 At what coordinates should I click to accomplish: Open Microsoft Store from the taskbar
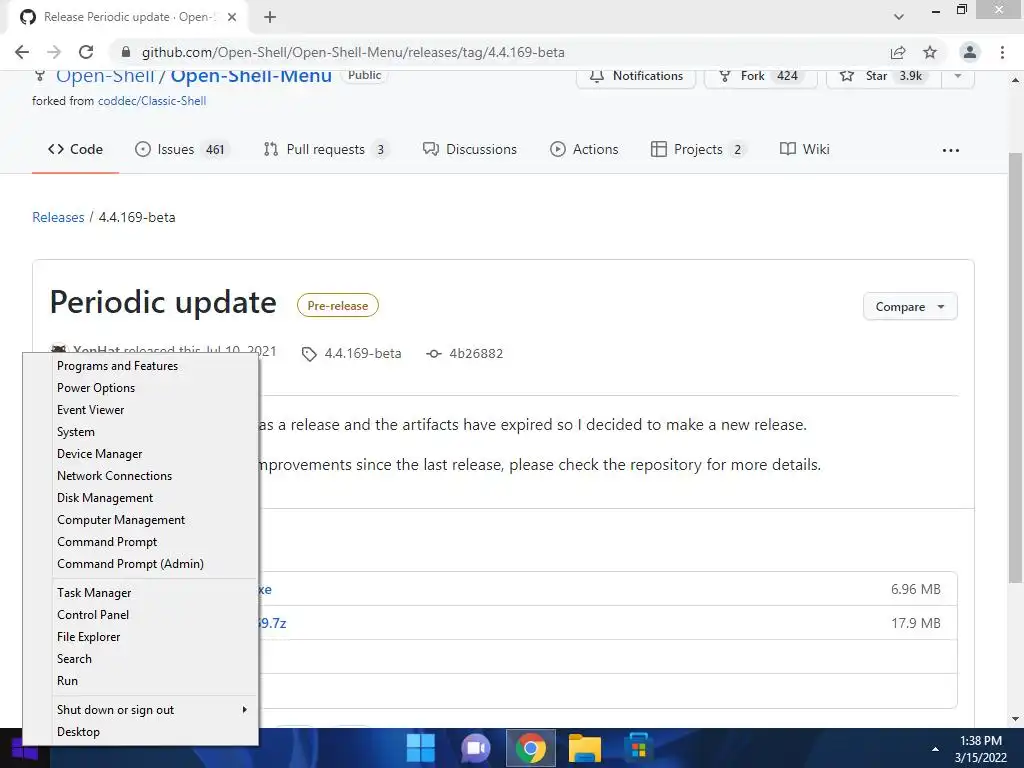coord(639,748)
